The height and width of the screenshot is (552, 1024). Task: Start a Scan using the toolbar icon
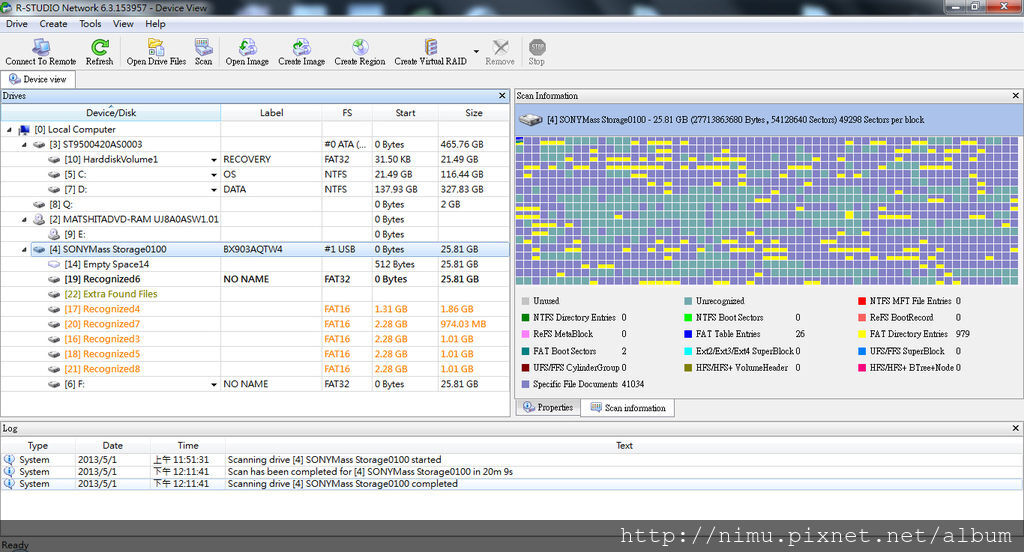point(203,47)
